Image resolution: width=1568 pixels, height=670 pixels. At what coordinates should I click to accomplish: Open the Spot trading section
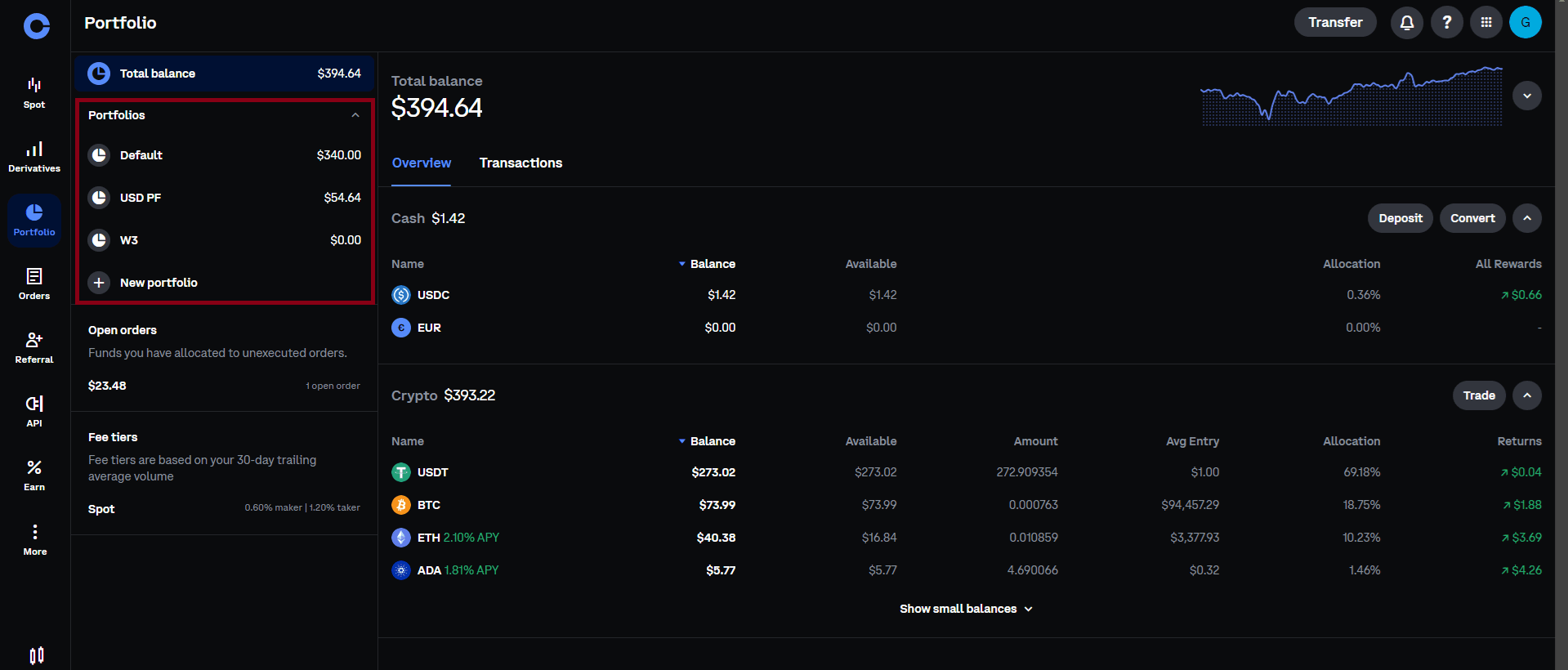click(34, 93)
